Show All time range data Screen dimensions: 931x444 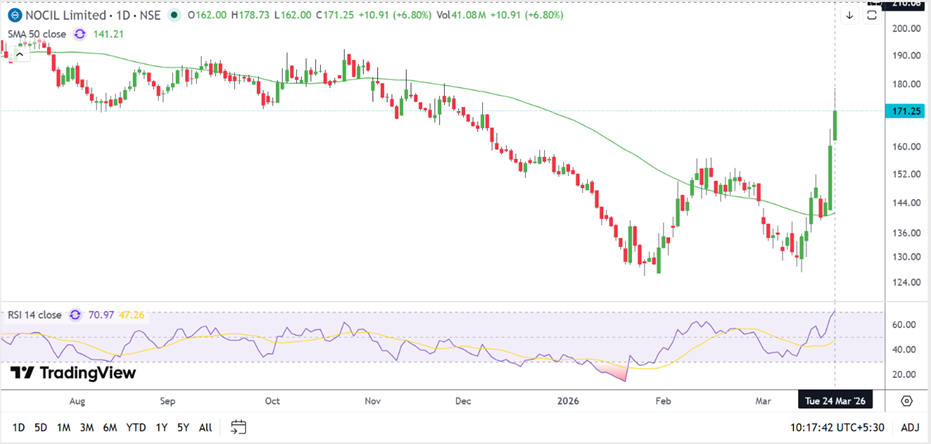(x=205, y=427)
